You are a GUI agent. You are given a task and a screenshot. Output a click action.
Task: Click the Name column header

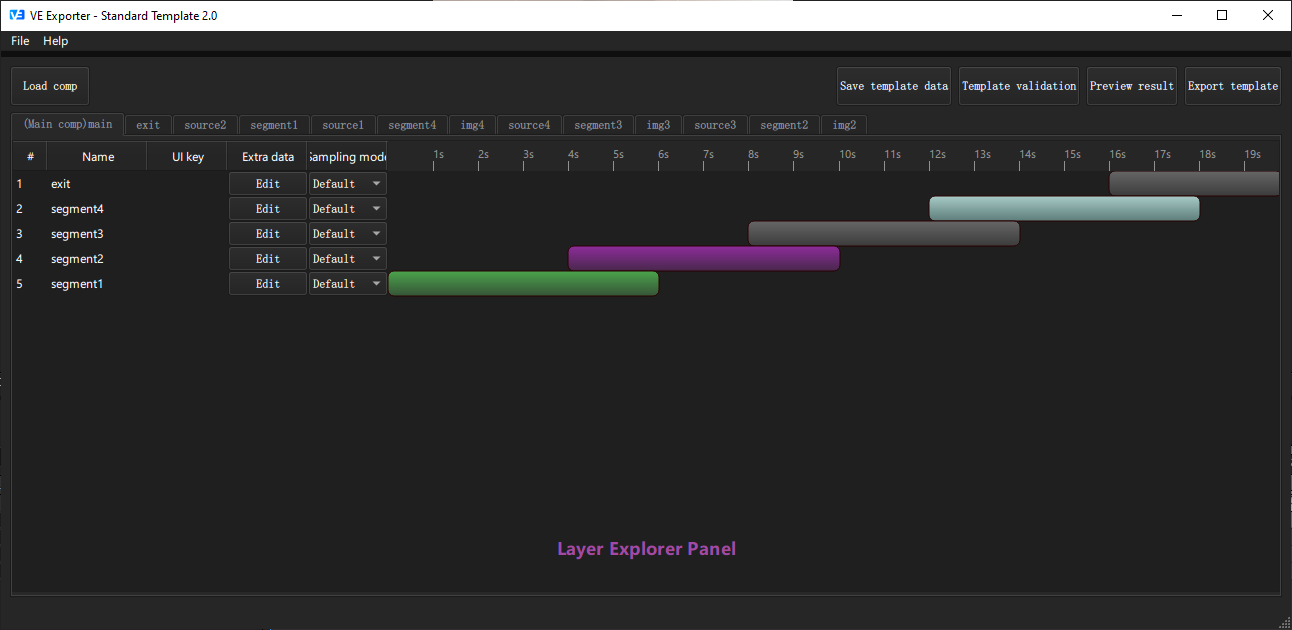[98, 157]
